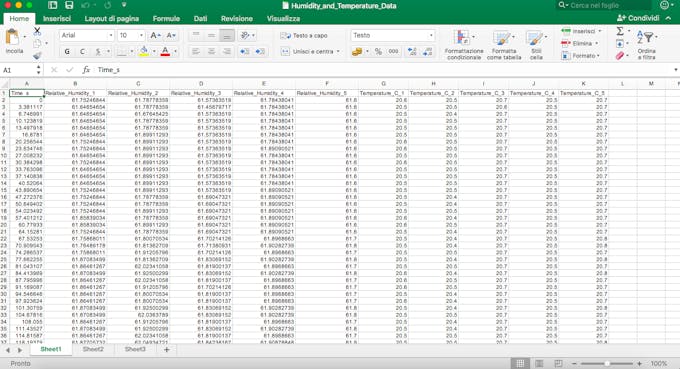The width and height of the screenshot is (680, 369).
Task: Click the Cerca nel foglio search field
Action: pyautogui.click(x=604, y=5)
